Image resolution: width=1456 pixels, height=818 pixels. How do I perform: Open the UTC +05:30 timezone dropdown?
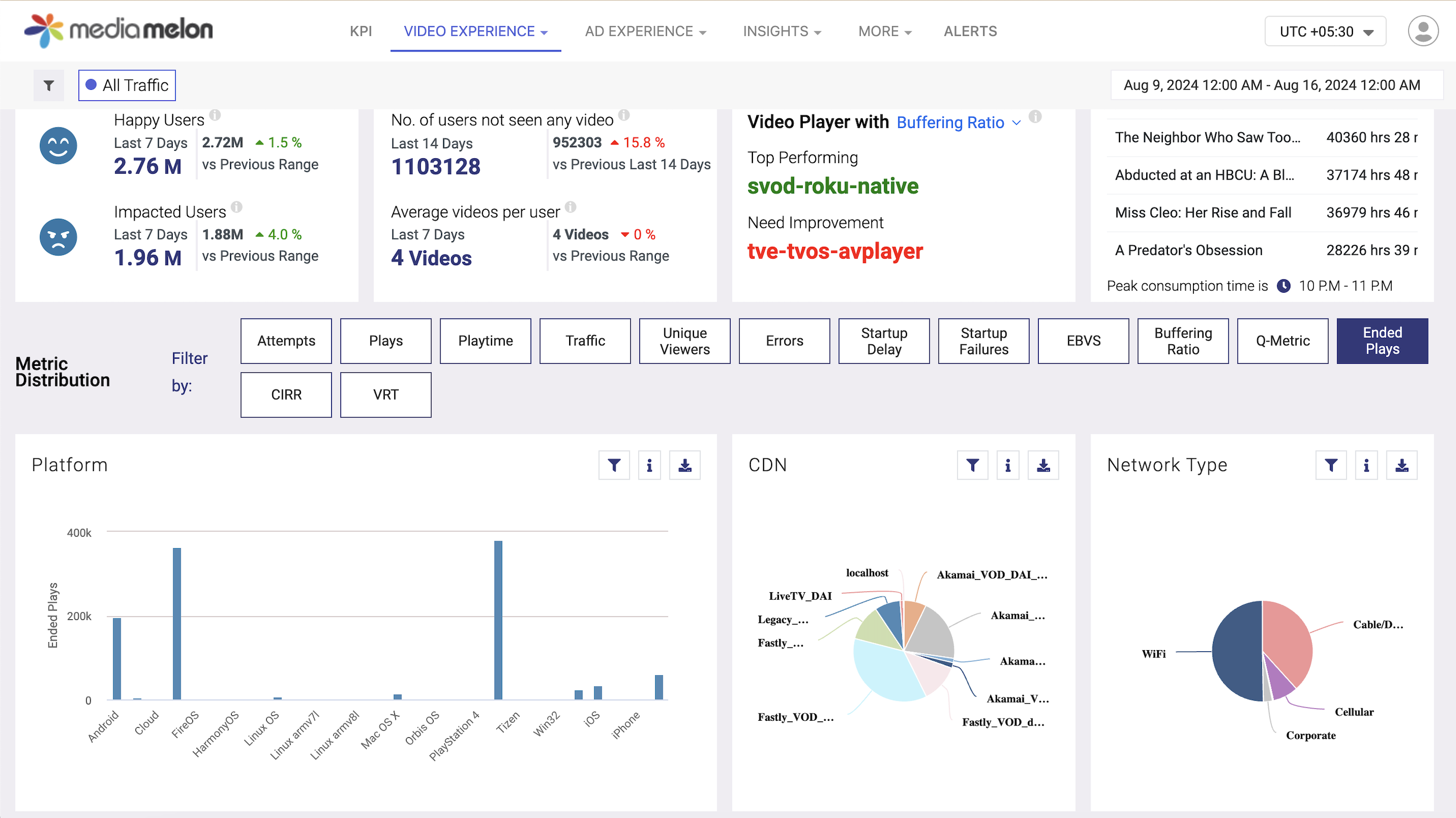click(1324, 31)
